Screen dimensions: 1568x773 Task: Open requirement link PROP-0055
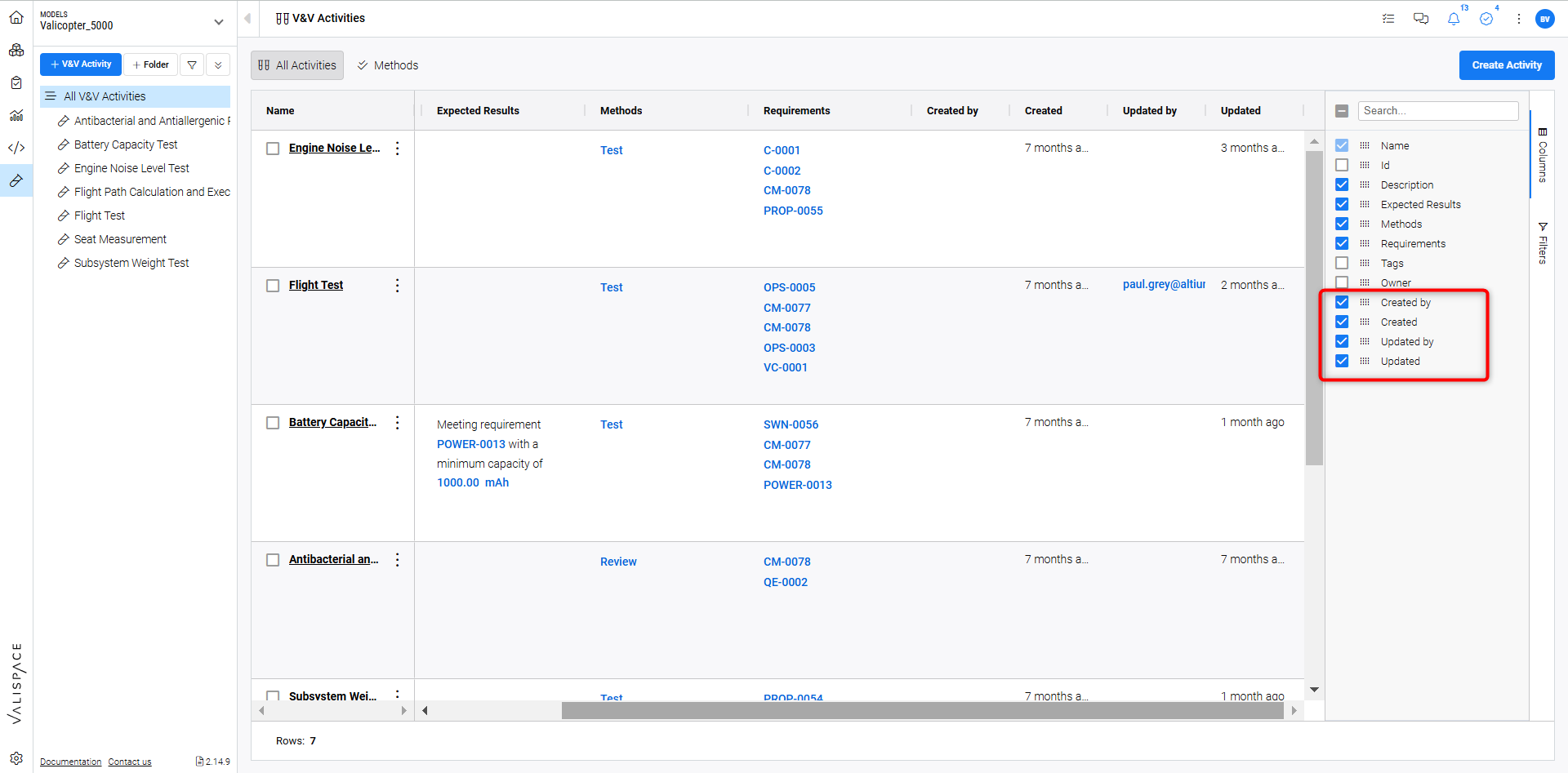point(793,211)
